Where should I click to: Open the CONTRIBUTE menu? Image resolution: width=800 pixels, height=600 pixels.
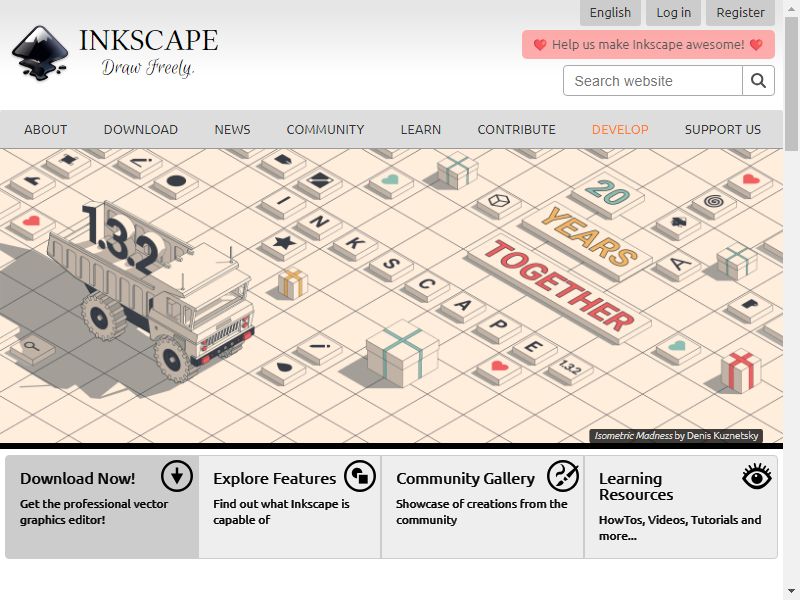click(516, 130)
